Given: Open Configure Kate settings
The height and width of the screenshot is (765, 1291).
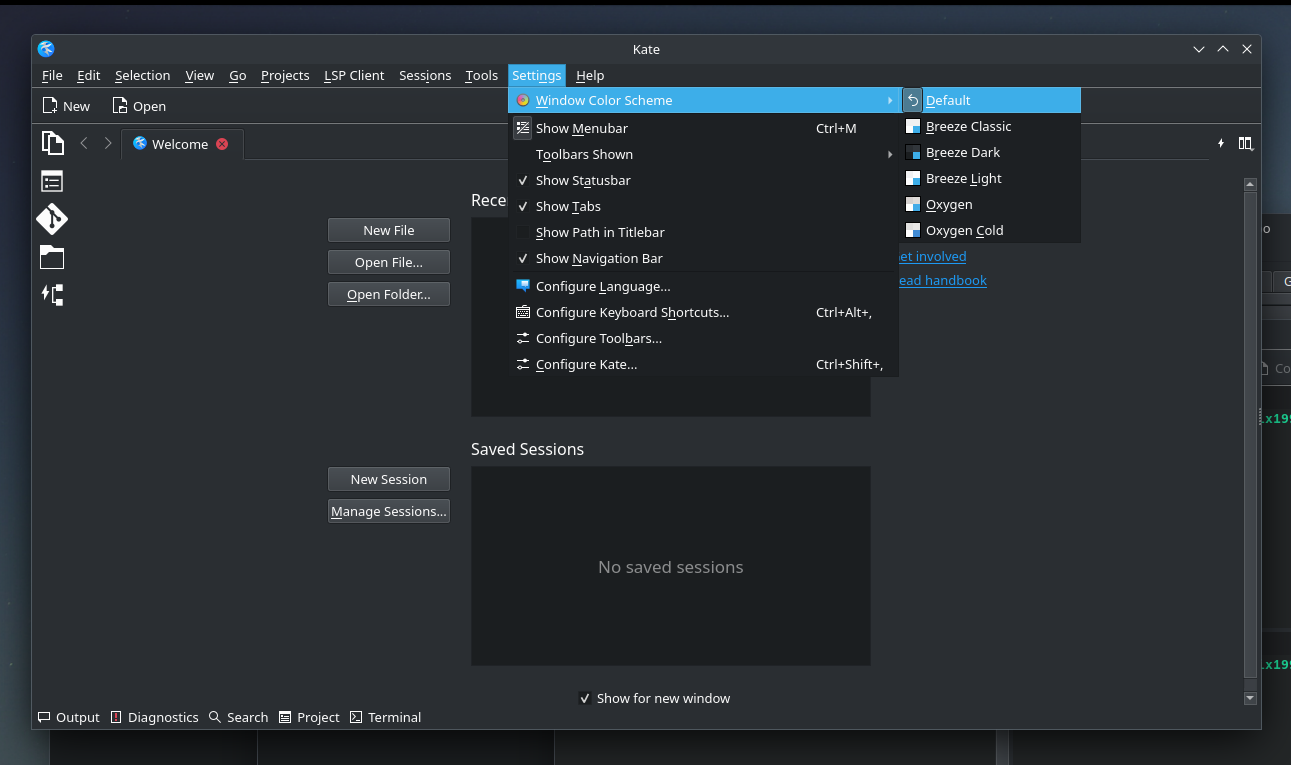Looking at the screenshot, I should (x=704, y=364).
